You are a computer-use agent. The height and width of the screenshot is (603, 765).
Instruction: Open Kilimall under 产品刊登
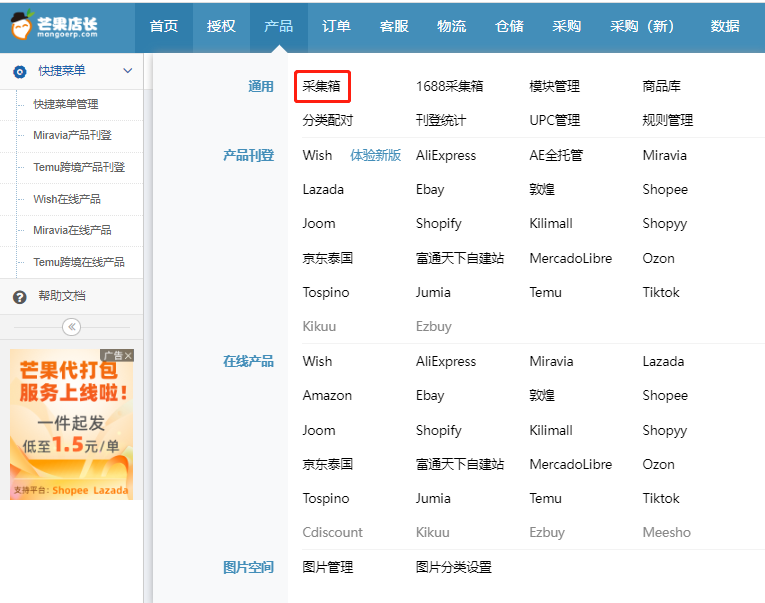pos(551,223)
